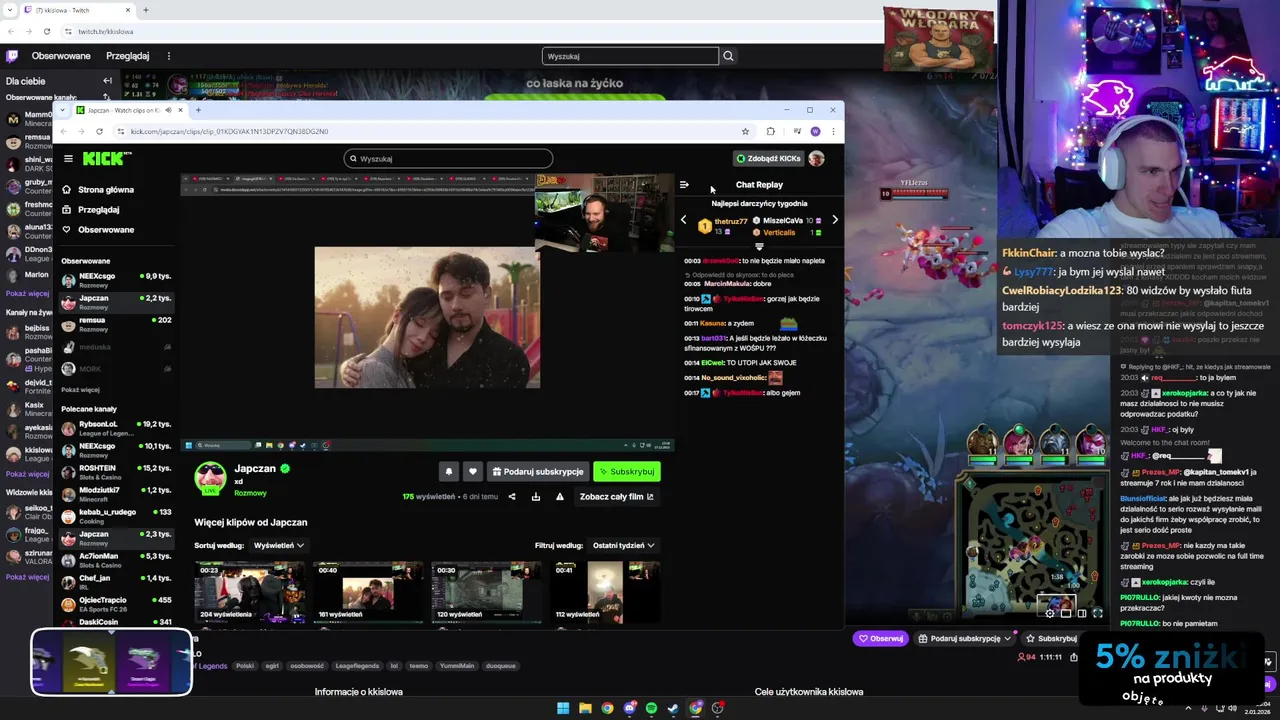The width and height of the screenshot is (1280, 720).
Task: Open Windows Start menu
Action: [x=563, y=708]
